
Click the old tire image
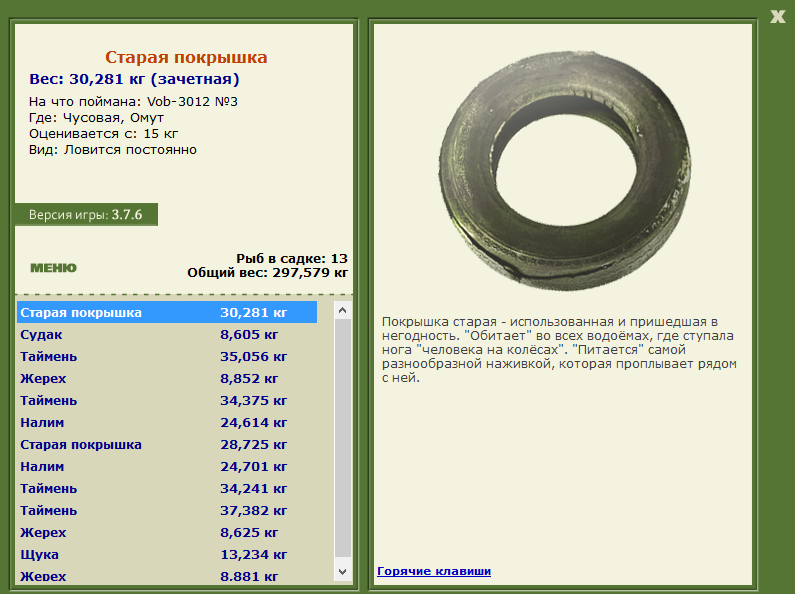tap(564, 171)
